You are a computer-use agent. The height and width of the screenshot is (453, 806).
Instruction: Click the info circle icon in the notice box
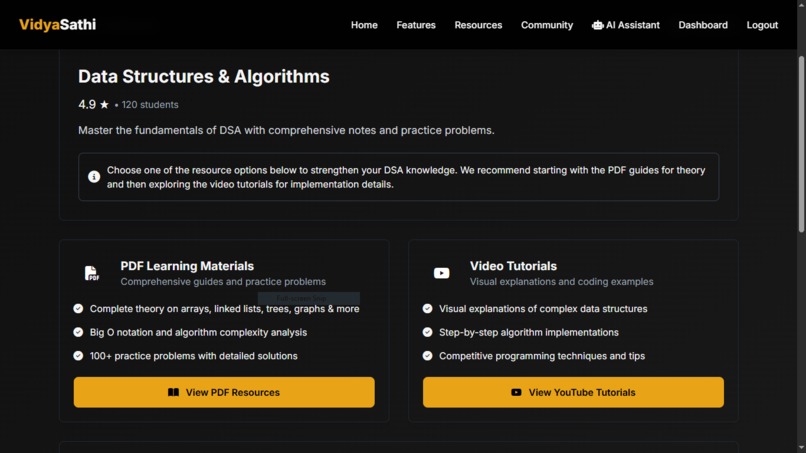(94, 177)
